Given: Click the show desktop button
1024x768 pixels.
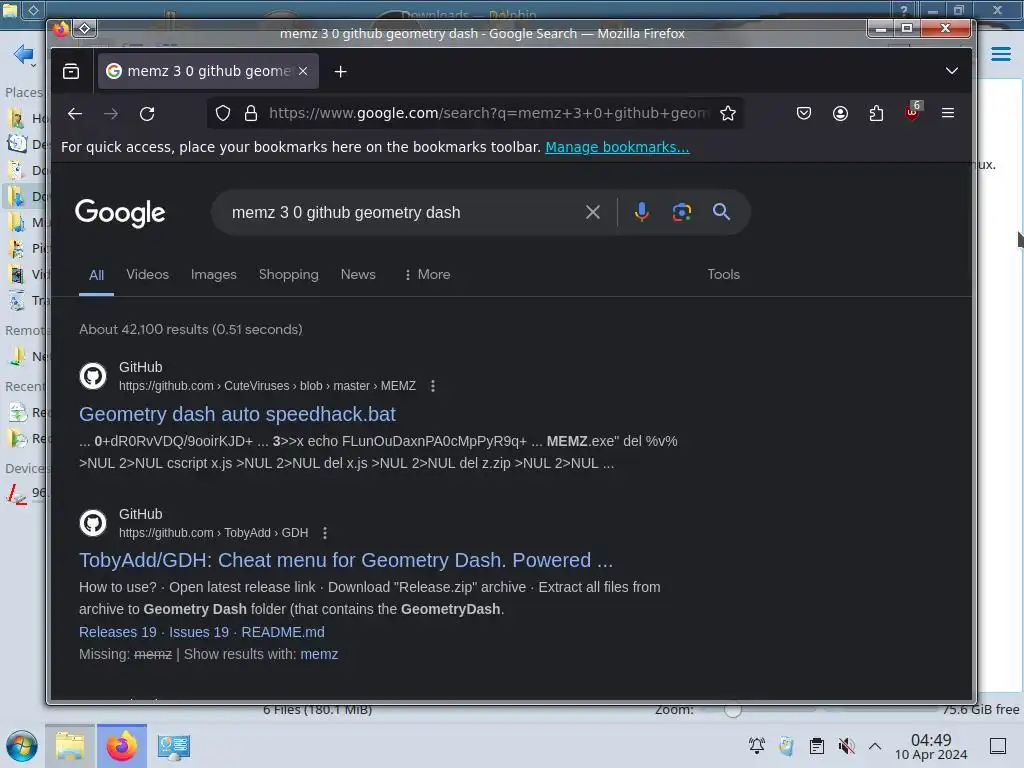Looking at the screenshot, I should [x=998, y=746].
